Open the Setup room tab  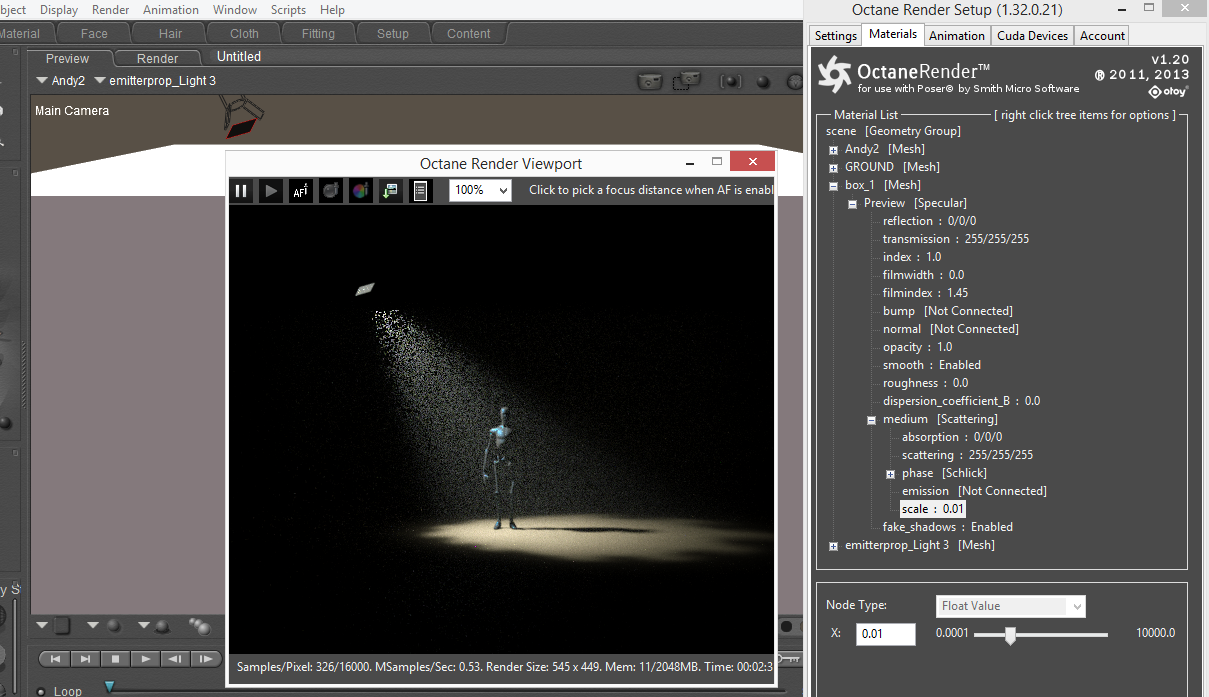tap(393, 33)
